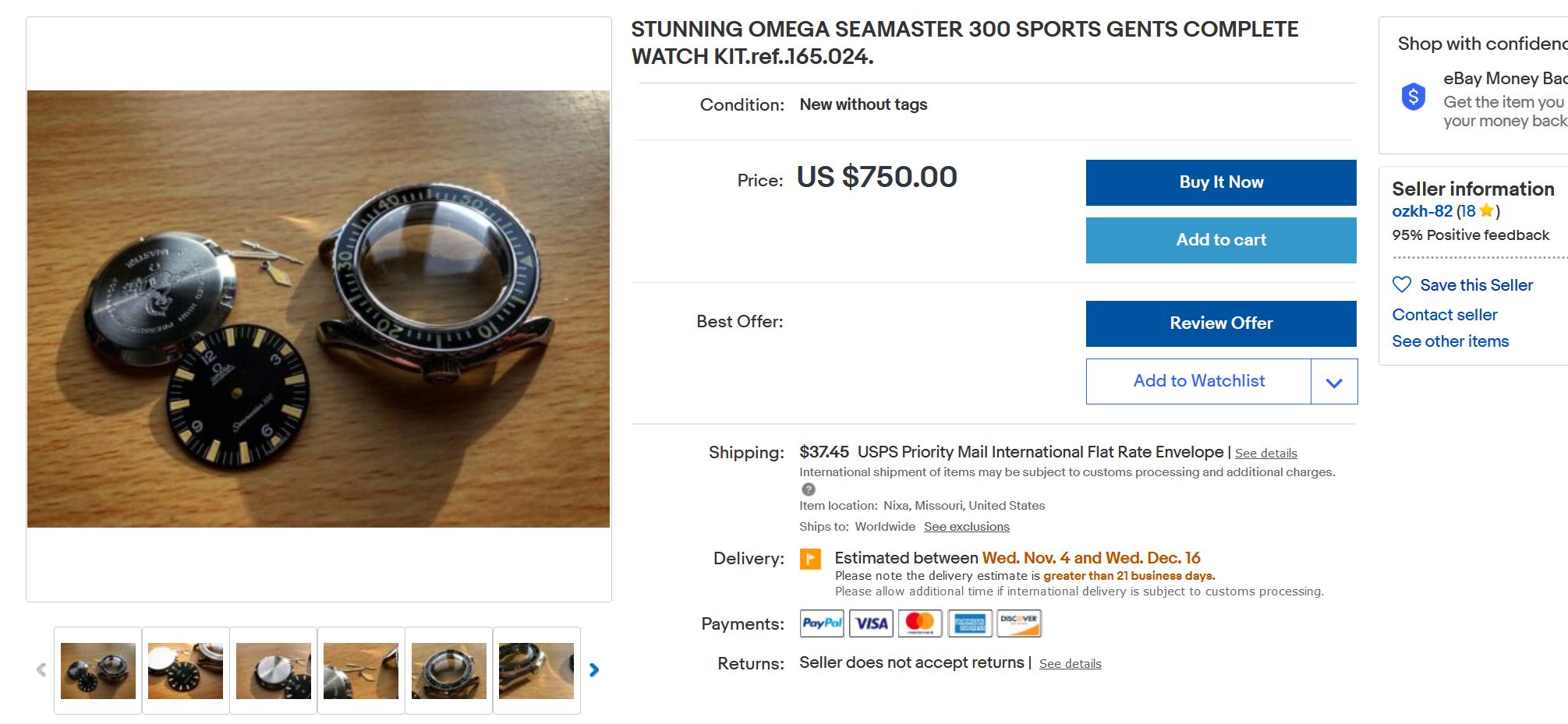The width and height of the screenshot is (1568, 724).
Task: Select the first watch kit thumbnail
Action: pyautogui.click(x=98, y=670)
